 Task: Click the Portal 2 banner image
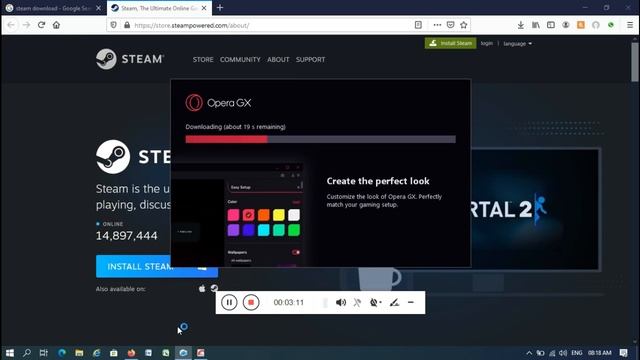point(535,209)
